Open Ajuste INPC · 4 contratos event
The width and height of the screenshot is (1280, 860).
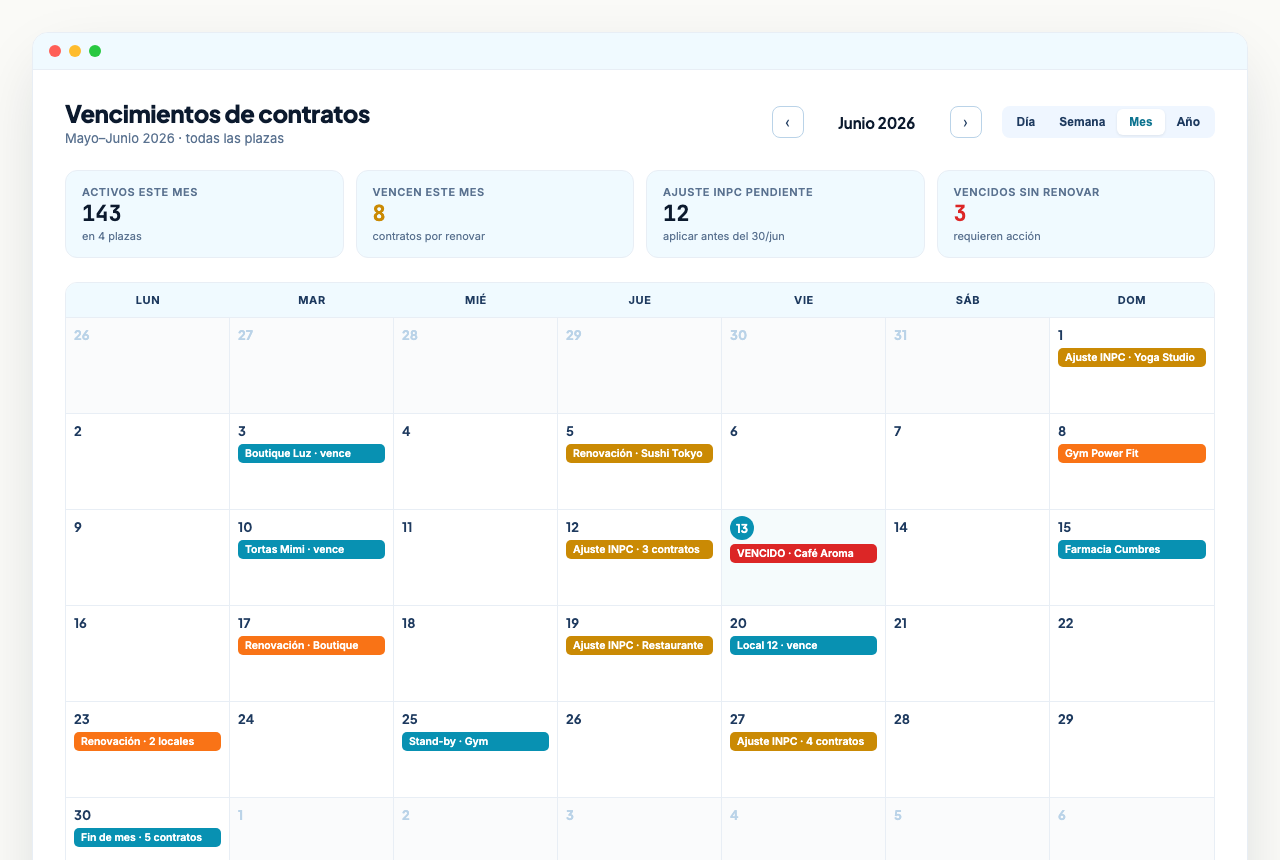(803, 741)
